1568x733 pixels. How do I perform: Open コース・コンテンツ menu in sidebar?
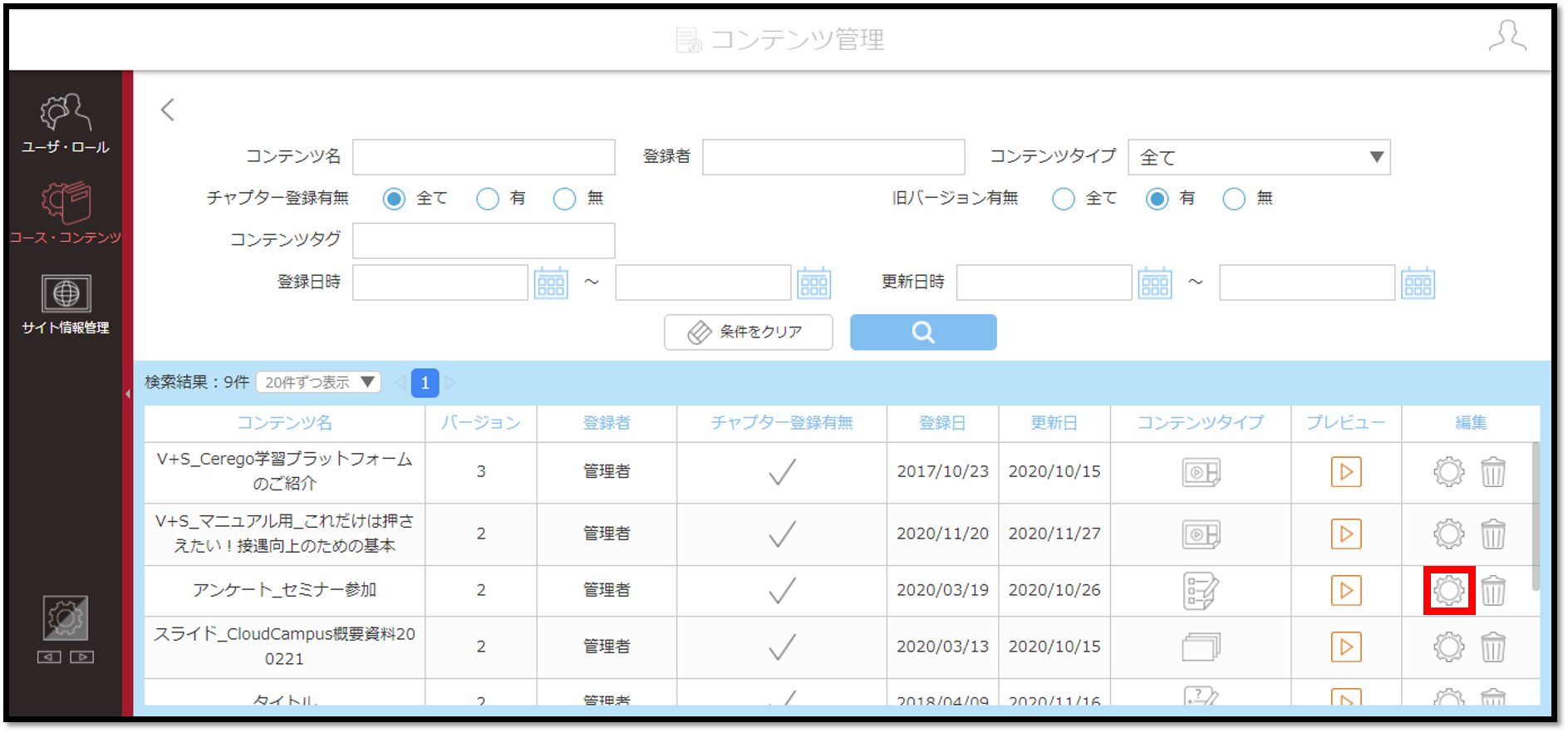tap(66, 214)
